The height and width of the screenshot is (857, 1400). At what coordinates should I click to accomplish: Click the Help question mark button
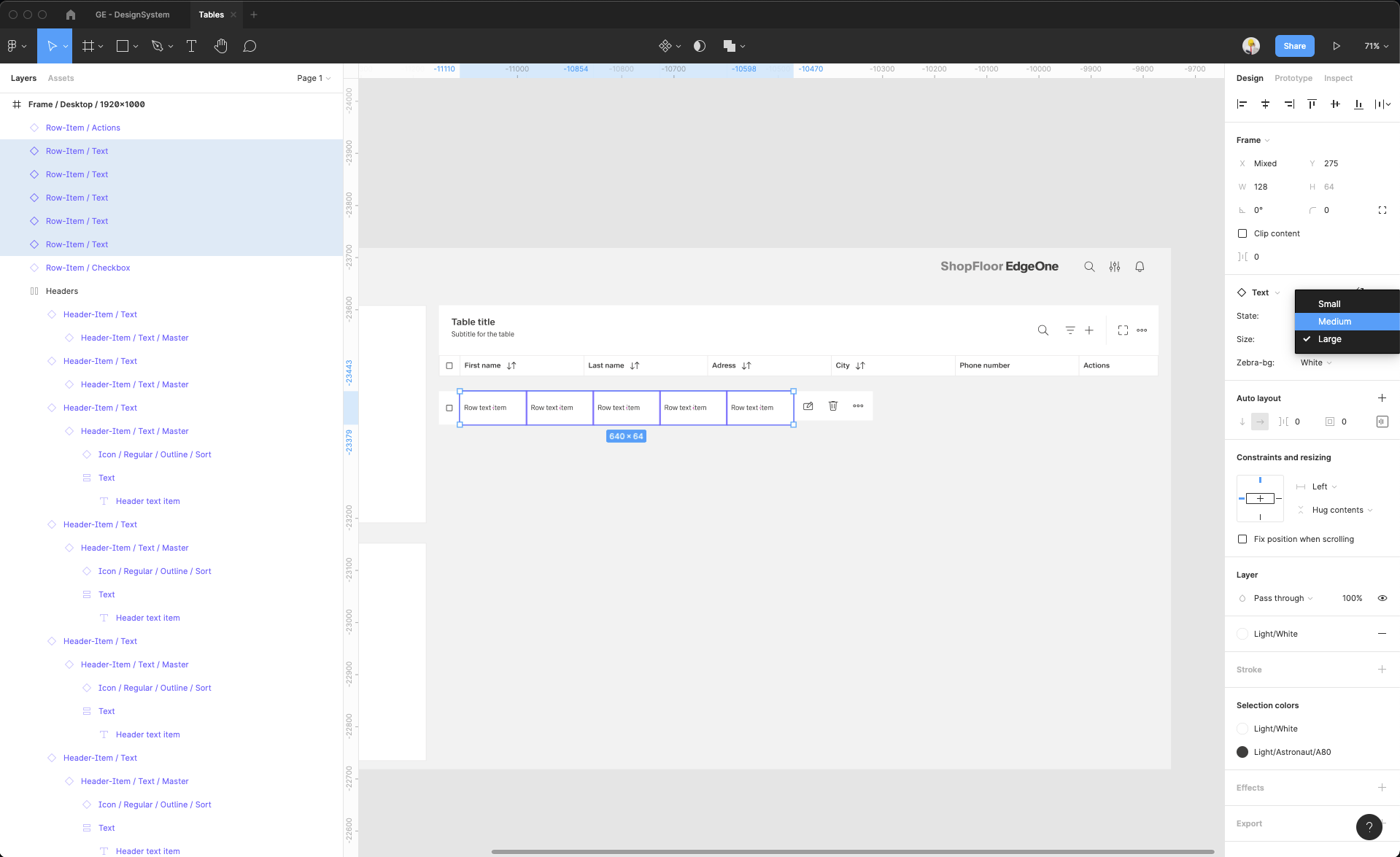point(1369,826)
